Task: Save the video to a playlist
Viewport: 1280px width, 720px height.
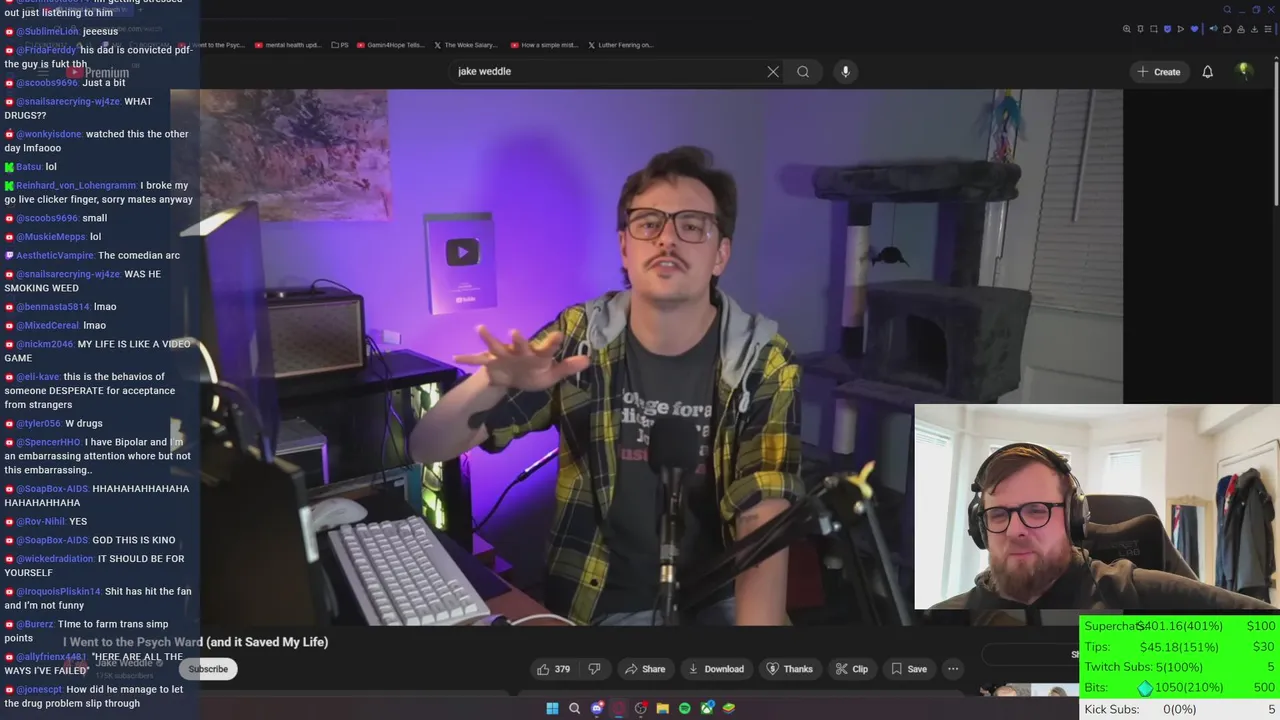Action: coord(909,669)
